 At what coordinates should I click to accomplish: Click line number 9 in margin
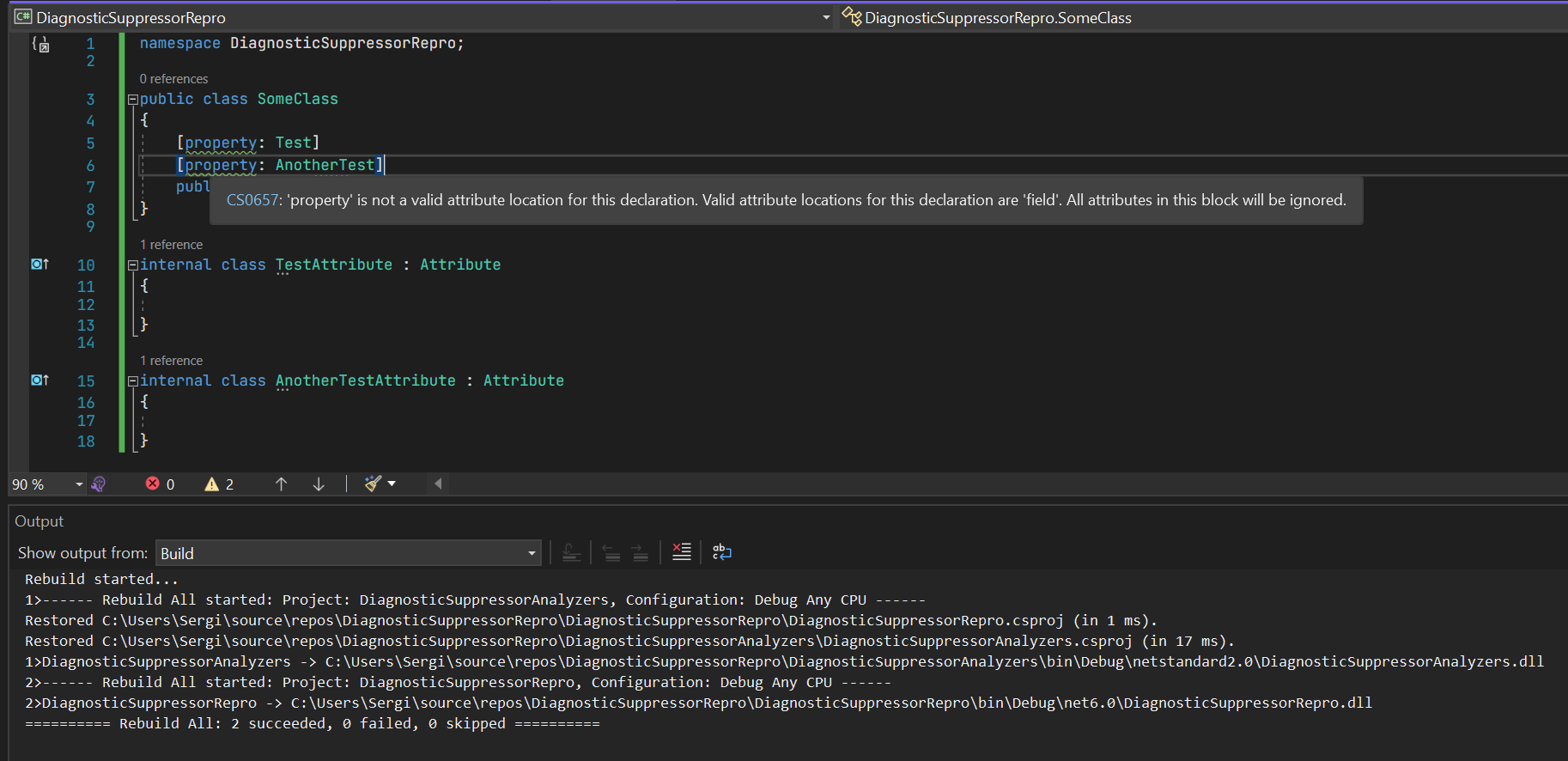[x=90, y=227]
